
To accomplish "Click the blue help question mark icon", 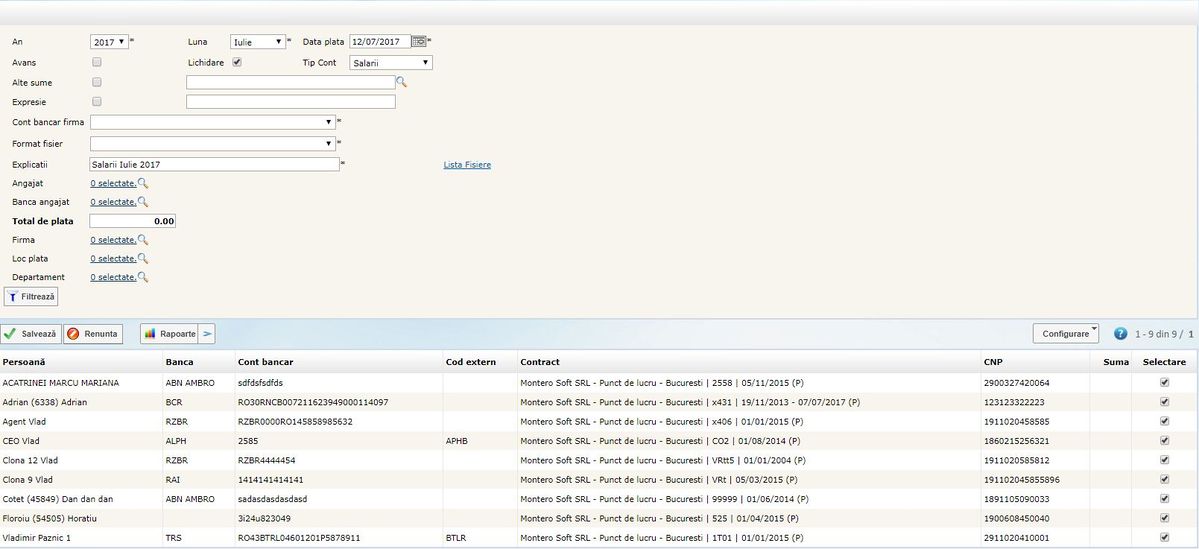I will tap(1120, 334).
